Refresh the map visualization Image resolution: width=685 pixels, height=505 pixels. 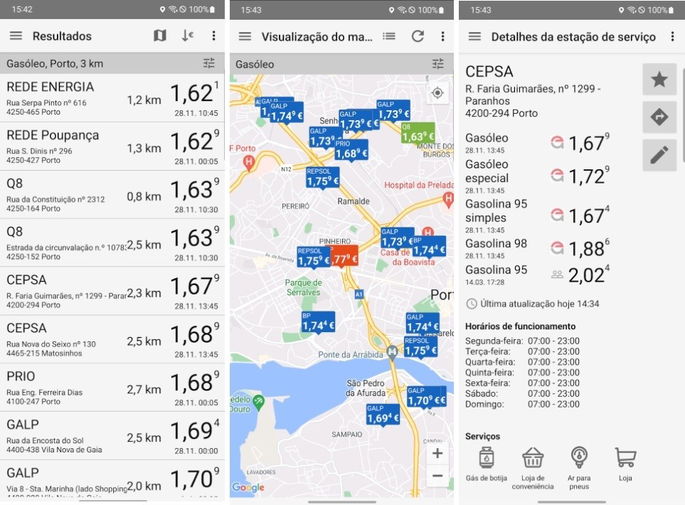pyautogui.click(x=417, y=36)
